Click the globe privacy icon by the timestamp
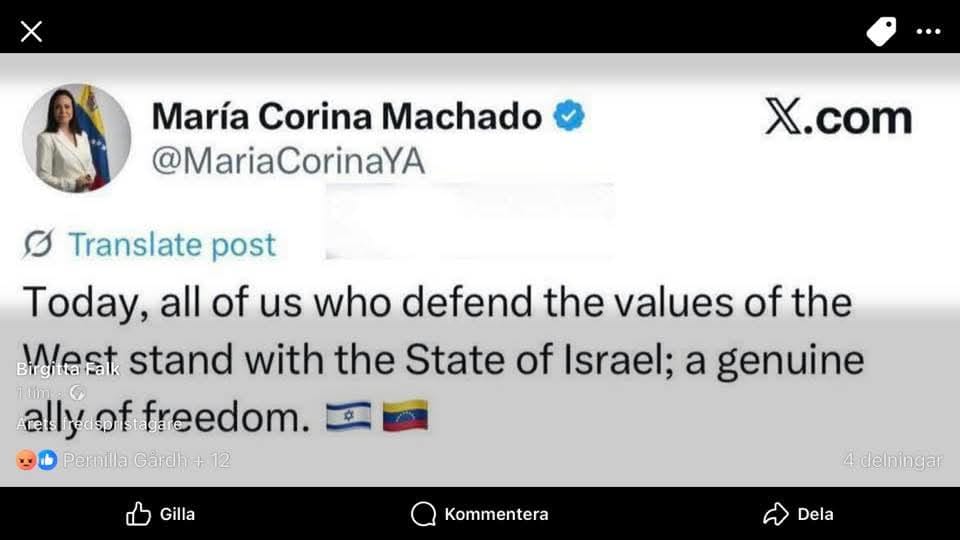The height and width of the screenshot is (540, 960). (x=77, y=393)
